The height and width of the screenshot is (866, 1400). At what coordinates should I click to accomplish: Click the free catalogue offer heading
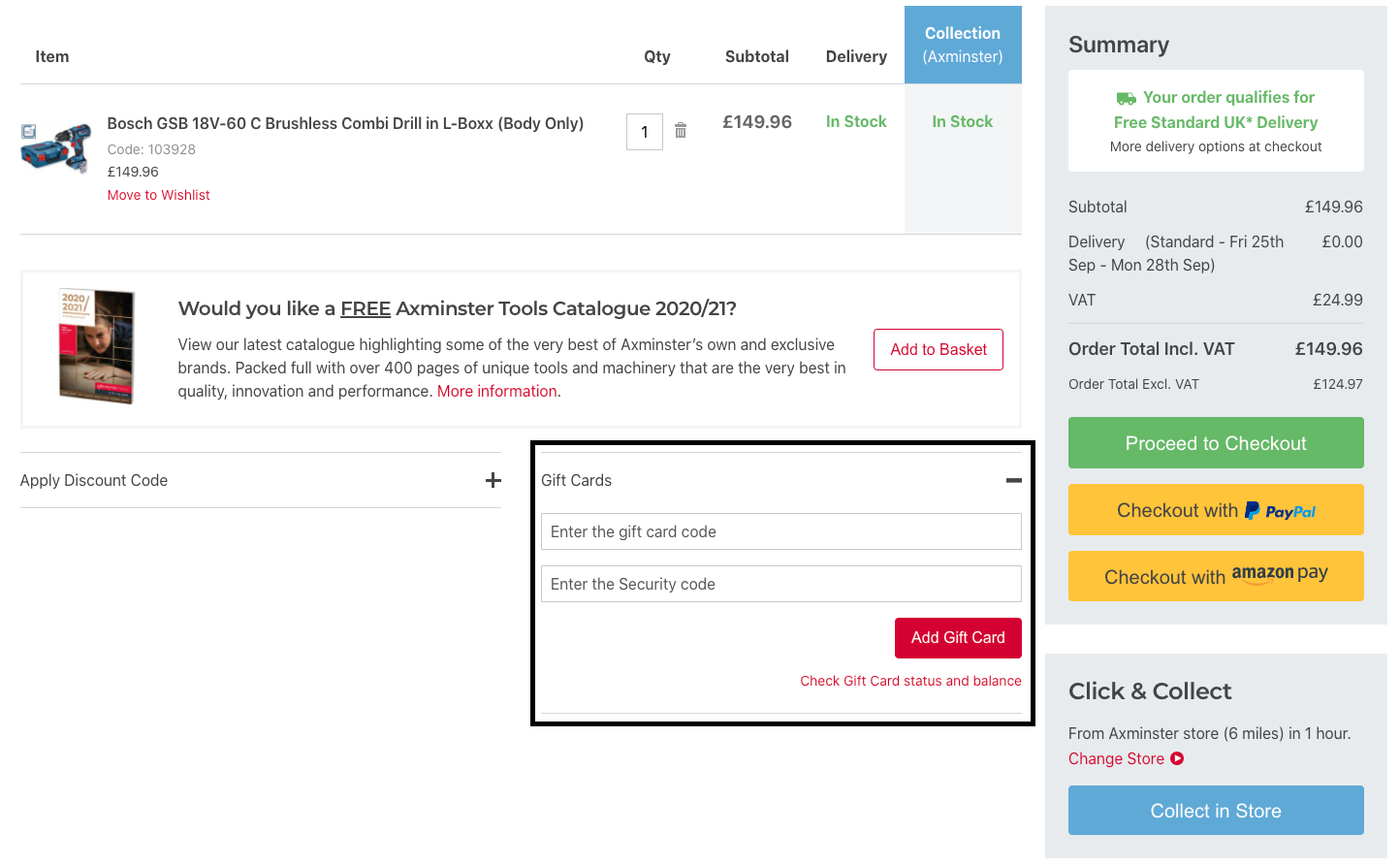pos(458,308)
